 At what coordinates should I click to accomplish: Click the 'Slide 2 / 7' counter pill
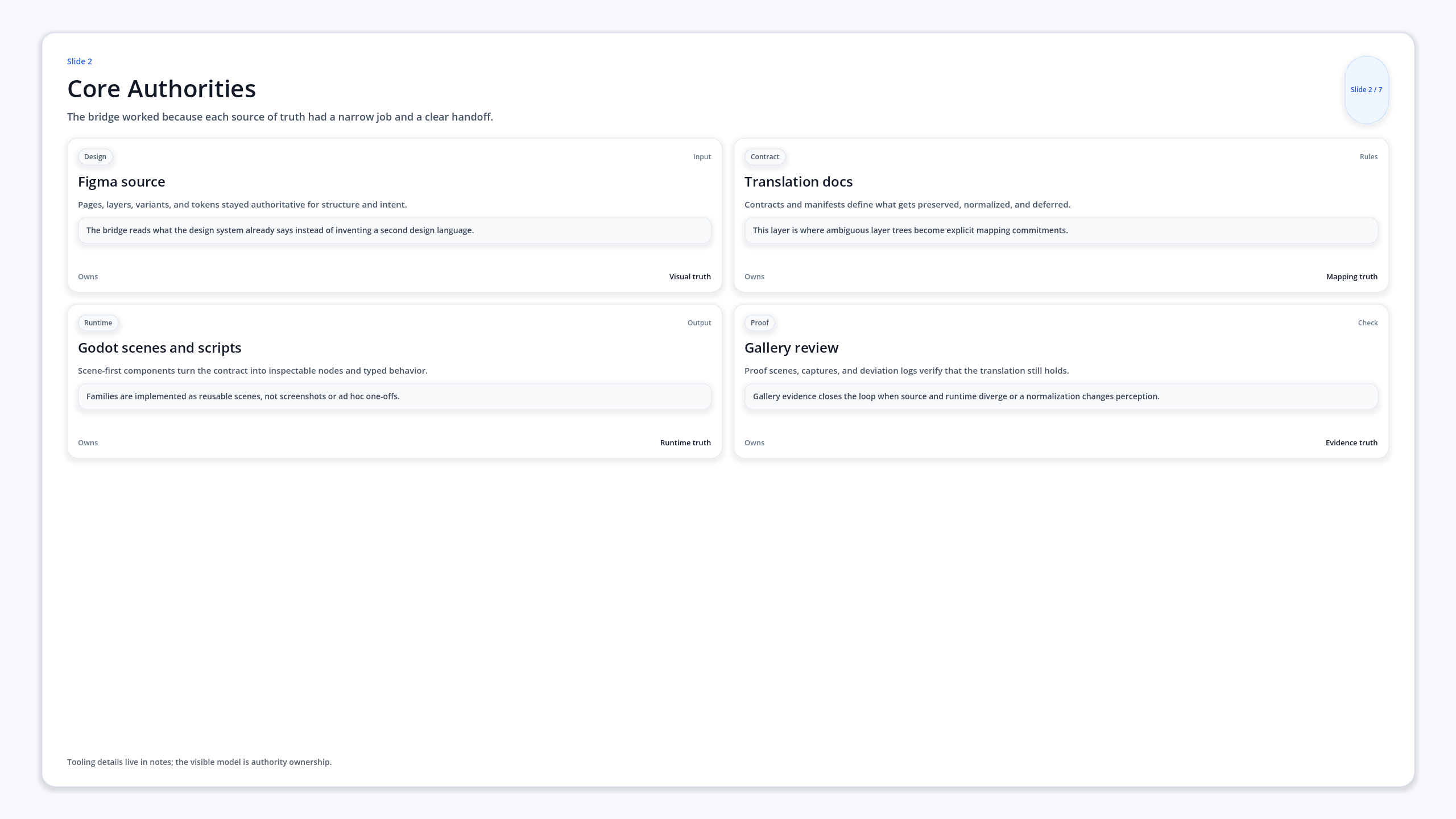(1366, 90)
